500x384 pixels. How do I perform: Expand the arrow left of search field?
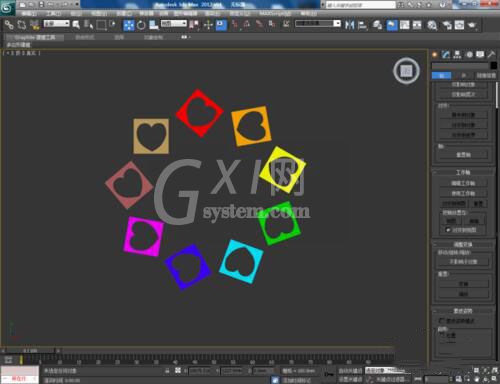(x=323, y=5)
